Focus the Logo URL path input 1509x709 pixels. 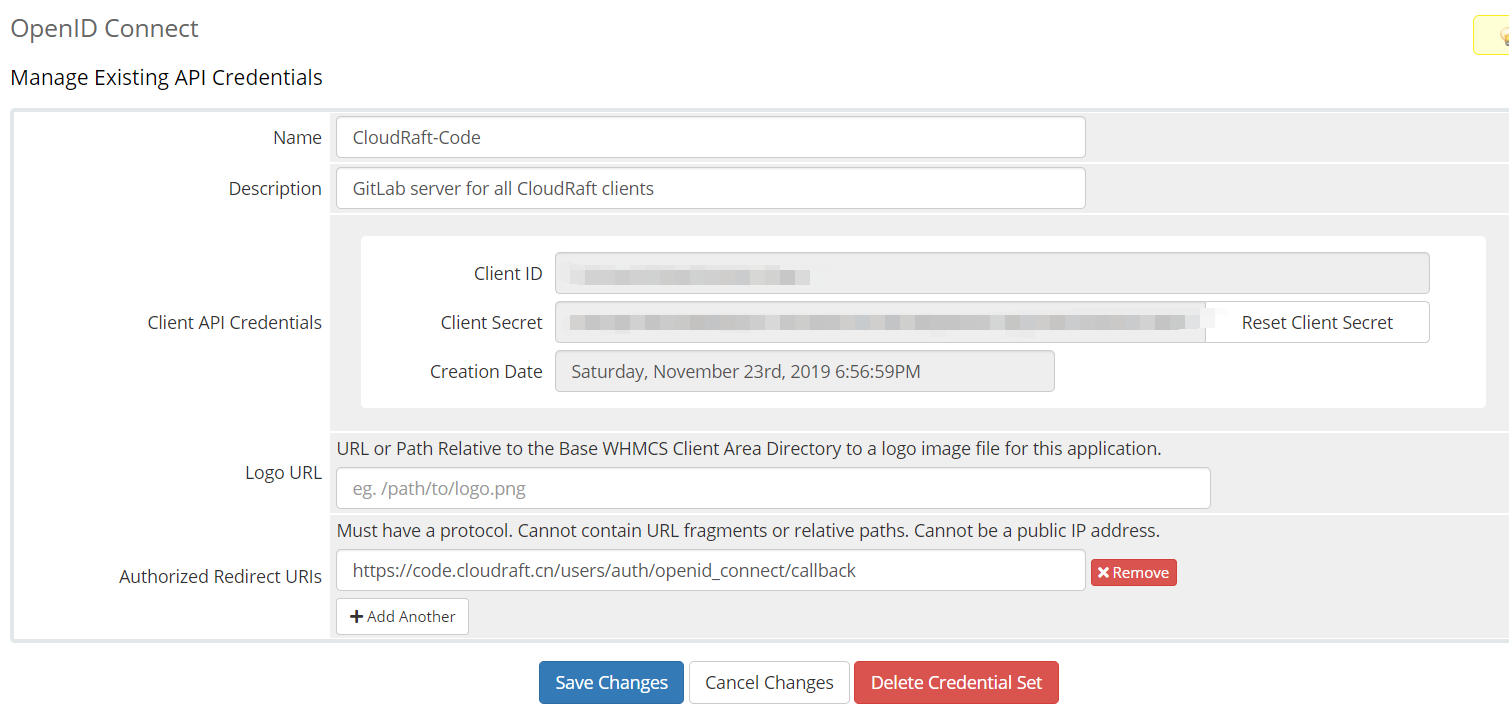[773, 489]
